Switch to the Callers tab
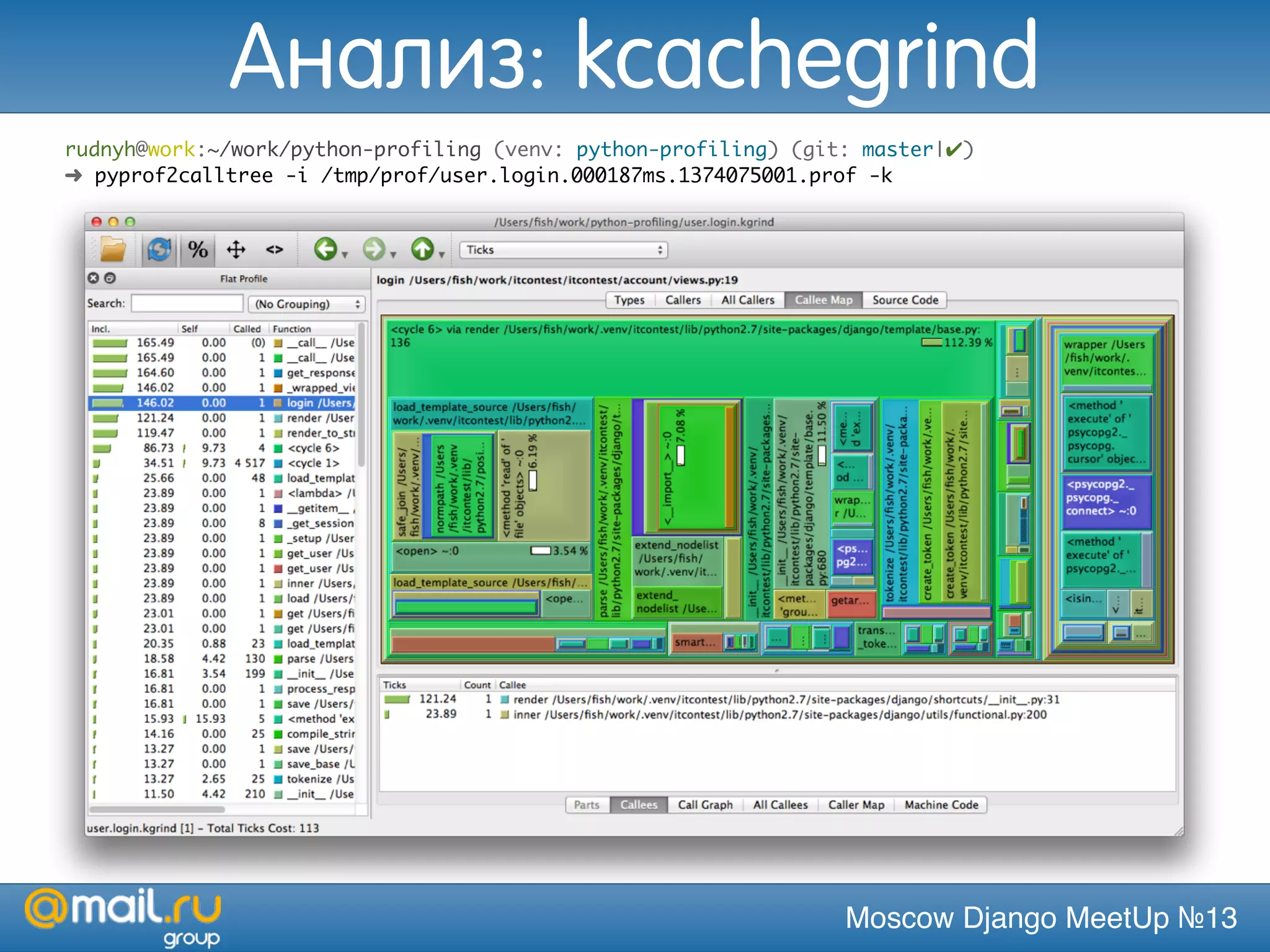This screenshot has width=1270, height=952. point(683,300)
